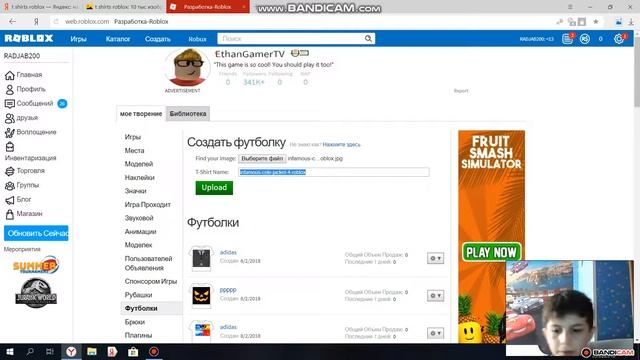Viewport: 640px width, 360px height.
Task: Click the Сообщений messages icon
Action: click(x=9, y=104)
